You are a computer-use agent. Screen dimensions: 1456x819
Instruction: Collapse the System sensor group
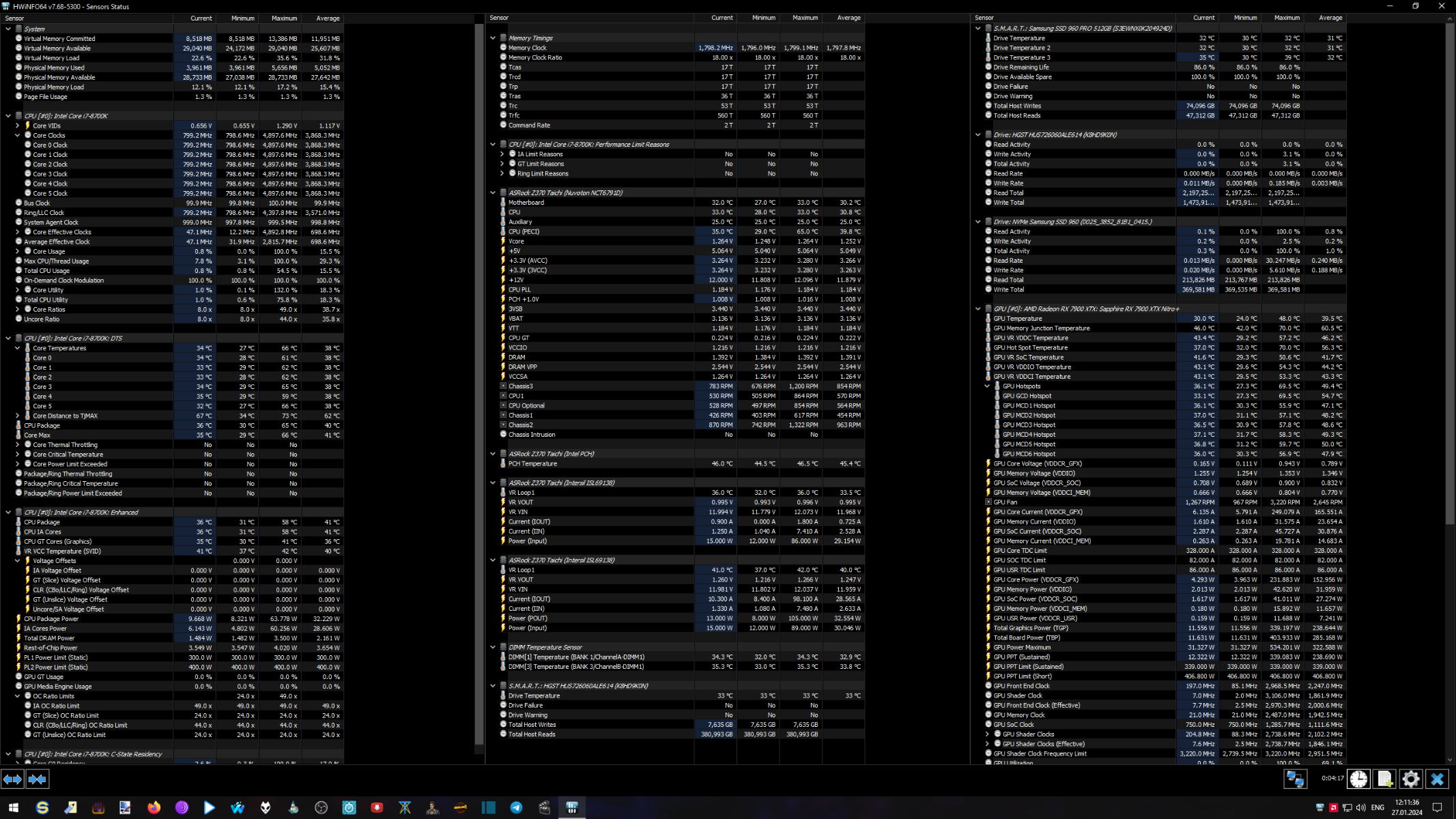[8, 29]
